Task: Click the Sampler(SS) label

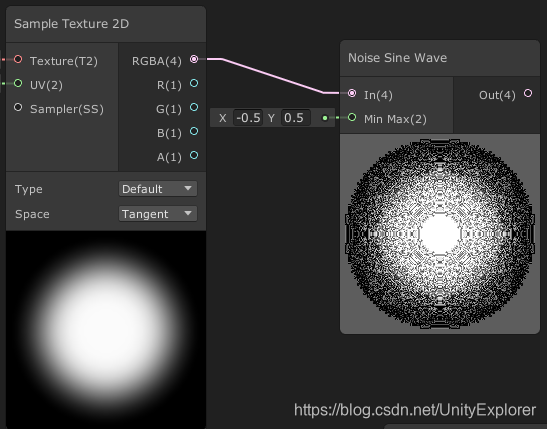Action: click(x=67, y=109)
